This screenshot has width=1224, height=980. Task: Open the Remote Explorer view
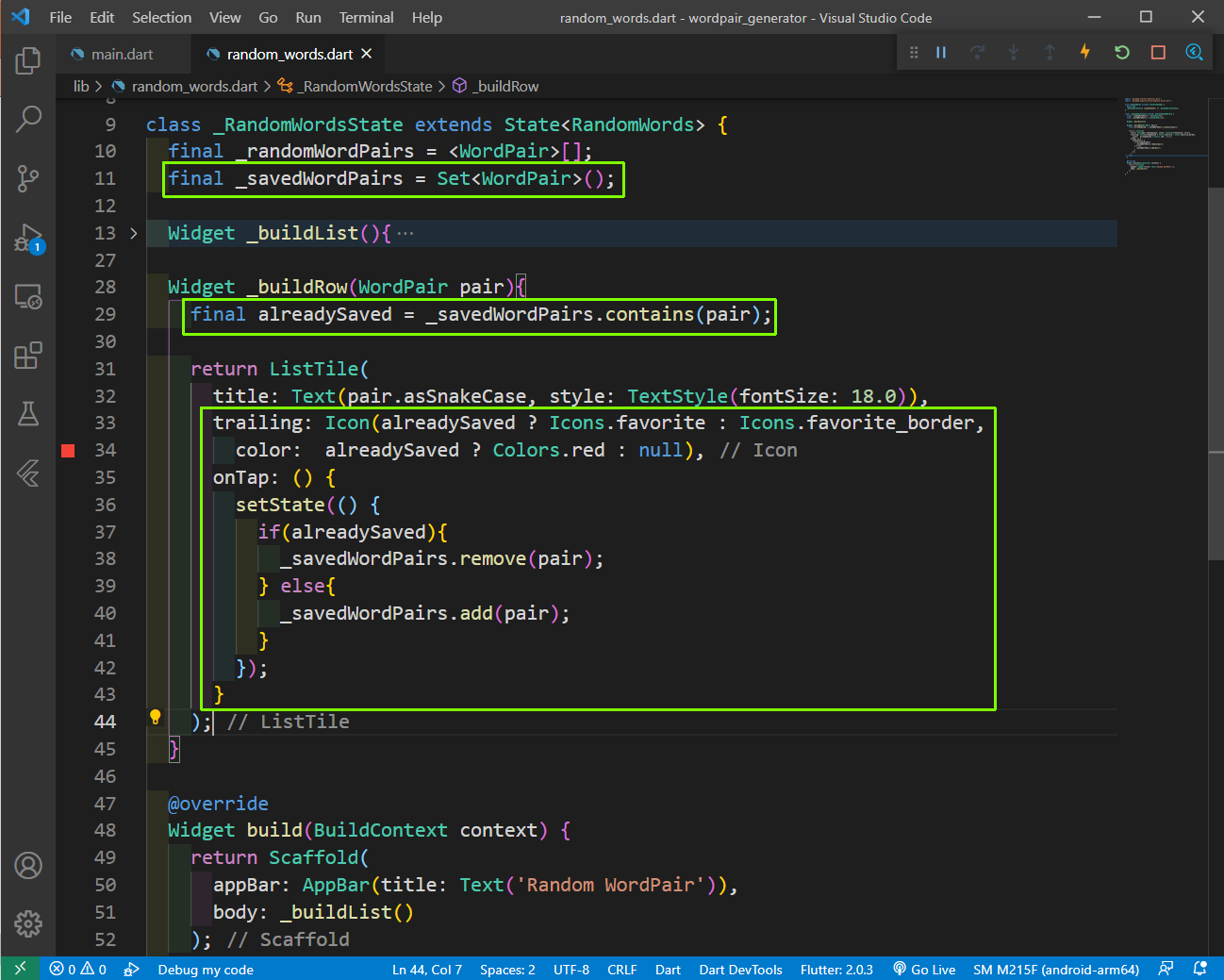point(28,297)
